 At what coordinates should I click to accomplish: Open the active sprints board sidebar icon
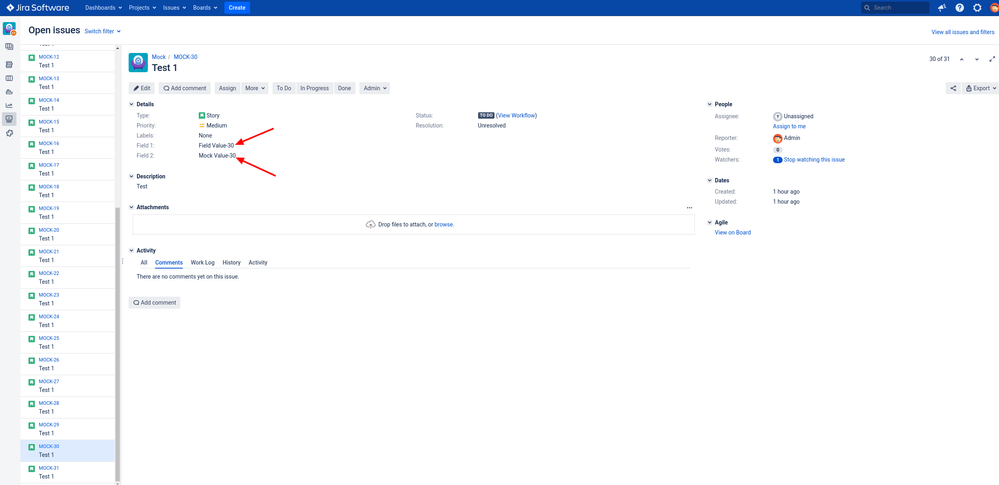10,78
